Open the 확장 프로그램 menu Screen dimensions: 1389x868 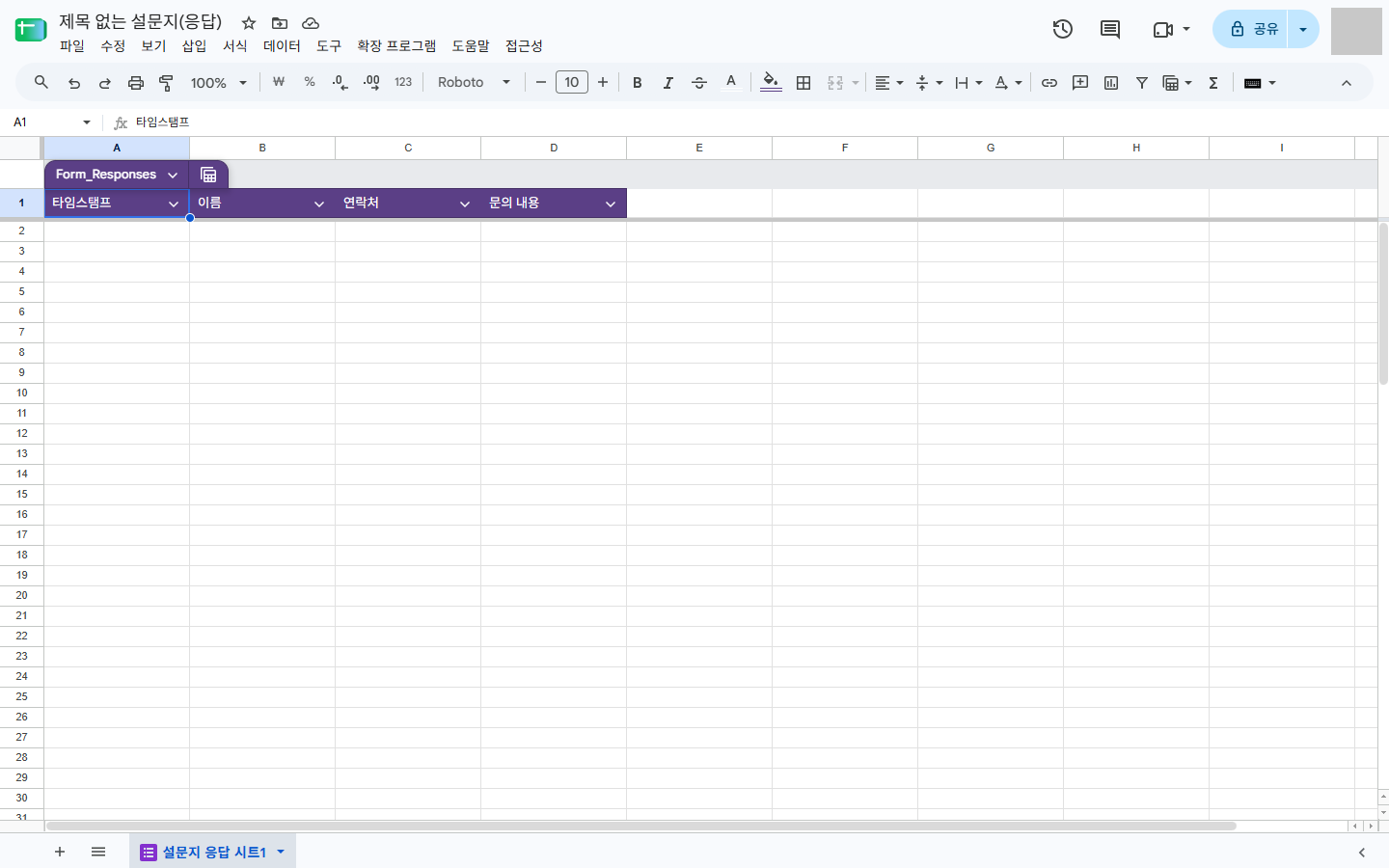click(x=396, y=46)
